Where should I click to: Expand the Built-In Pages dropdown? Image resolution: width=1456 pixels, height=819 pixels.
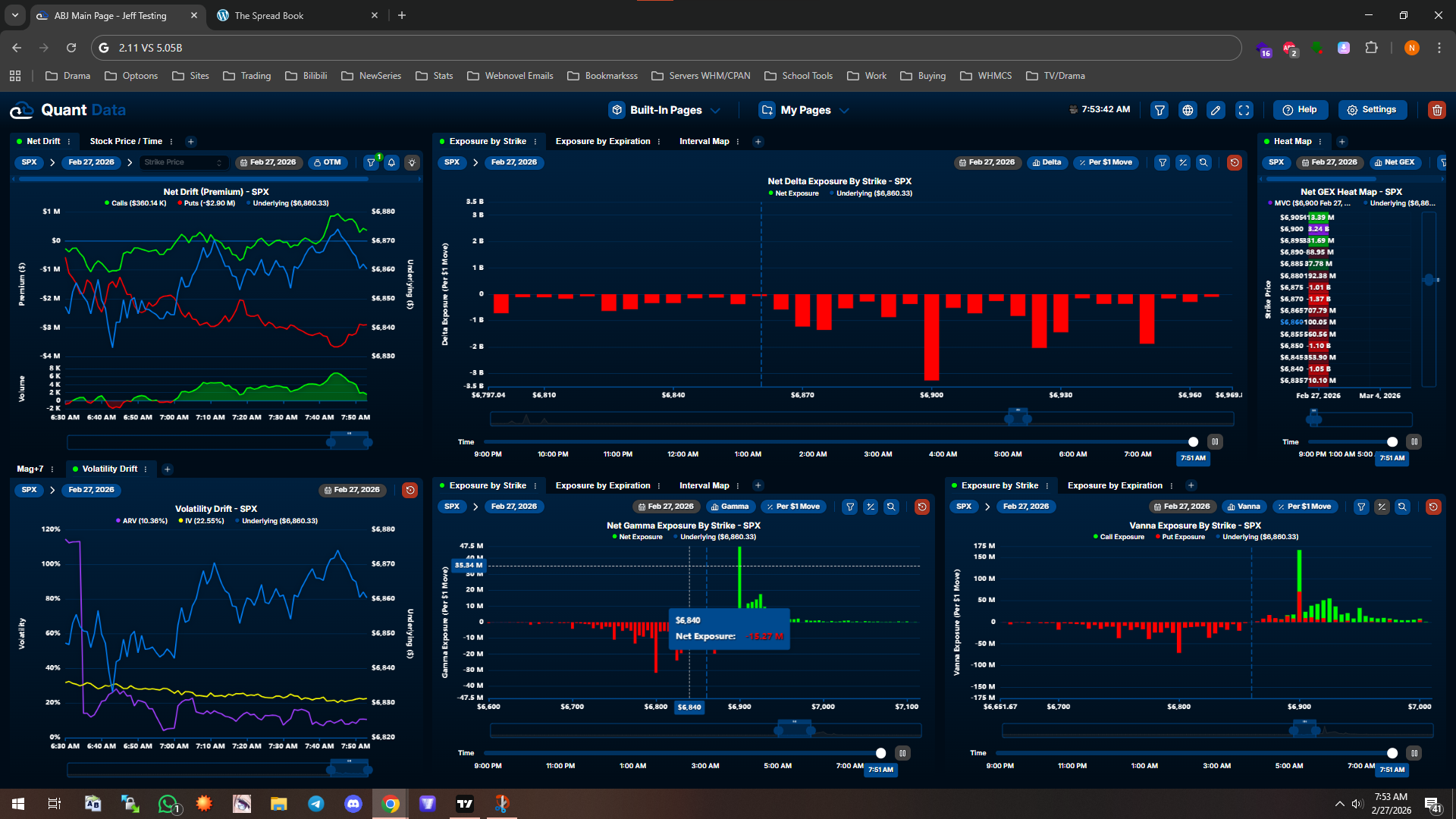coord(665,110)
